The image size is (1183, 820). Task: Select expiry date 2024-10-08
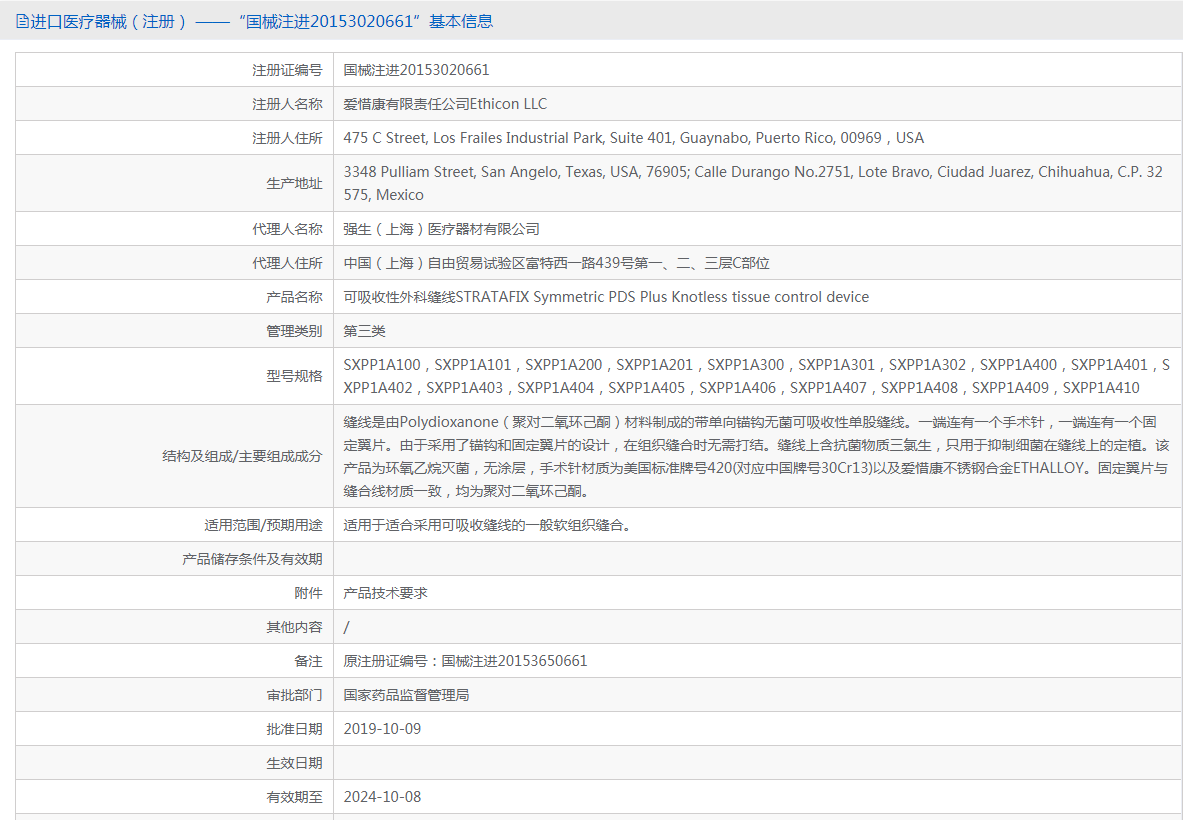coord(382,796)
